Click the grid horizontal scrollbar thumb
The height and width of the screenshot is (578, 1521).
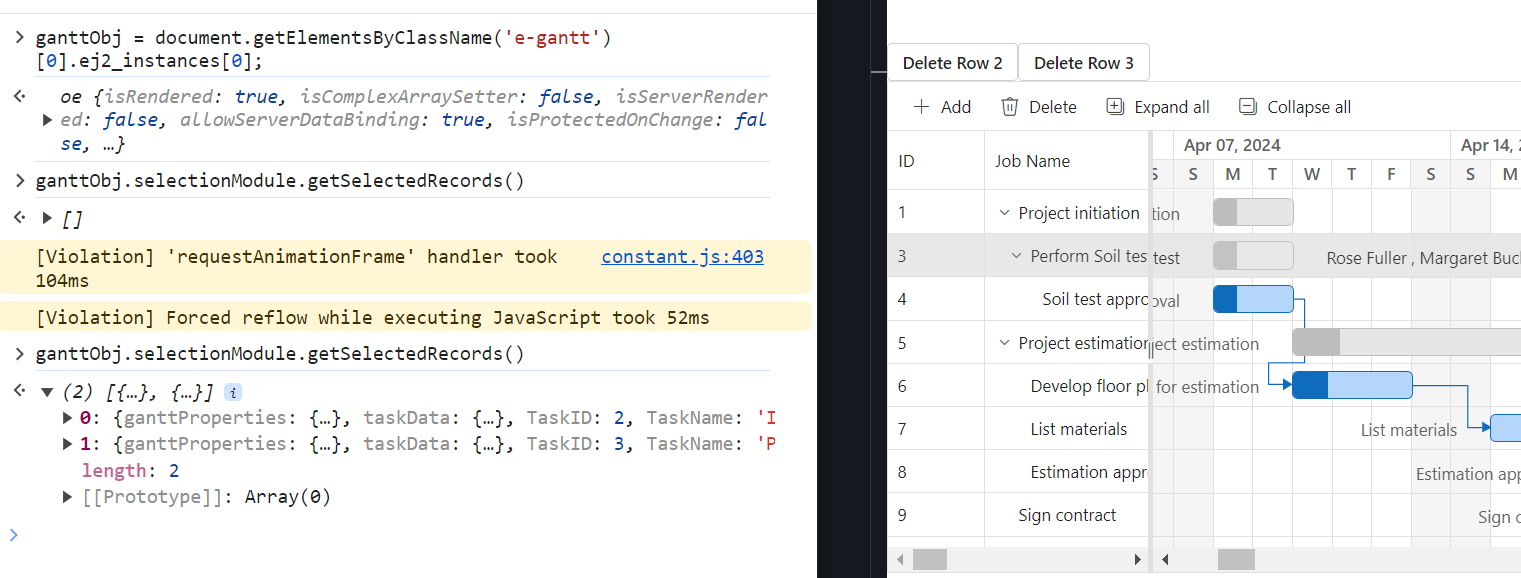(x=929, y=559)
